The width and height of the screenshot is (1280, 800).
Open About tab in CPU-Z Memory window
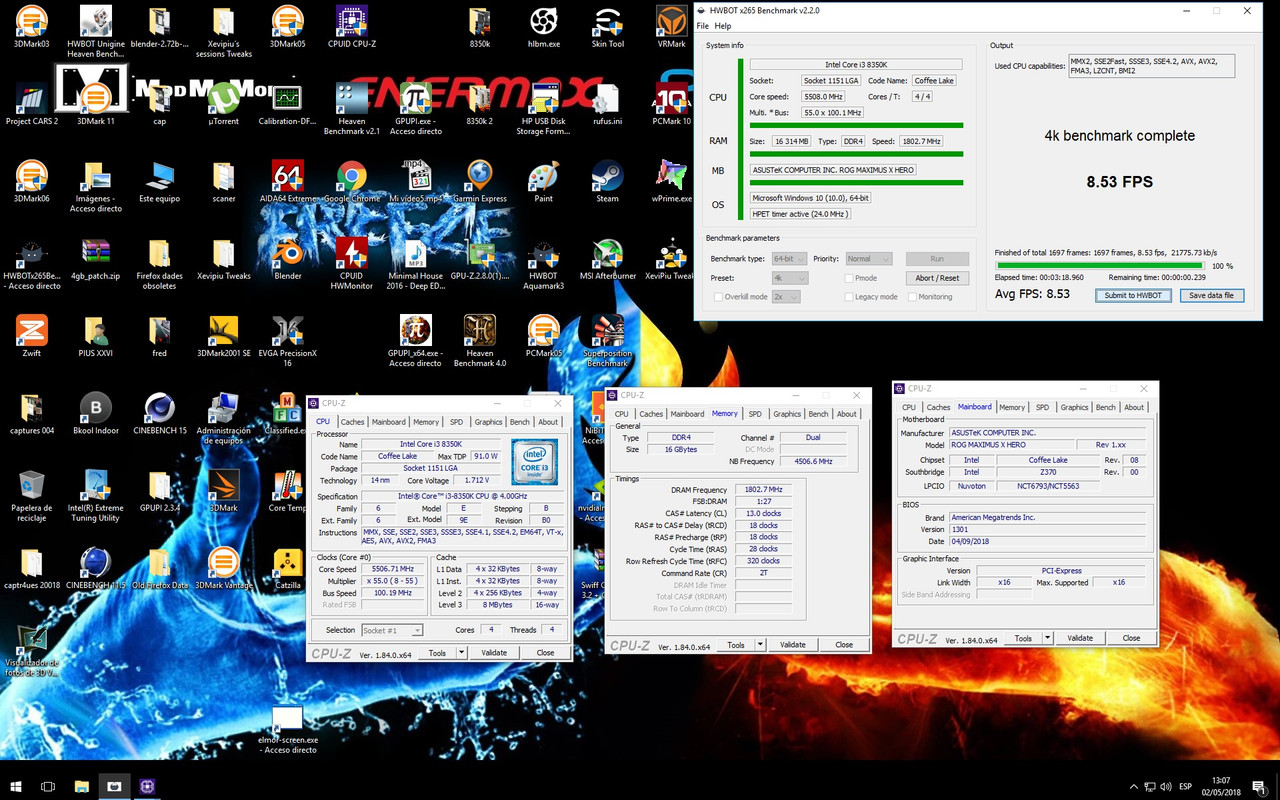point(847,414)
